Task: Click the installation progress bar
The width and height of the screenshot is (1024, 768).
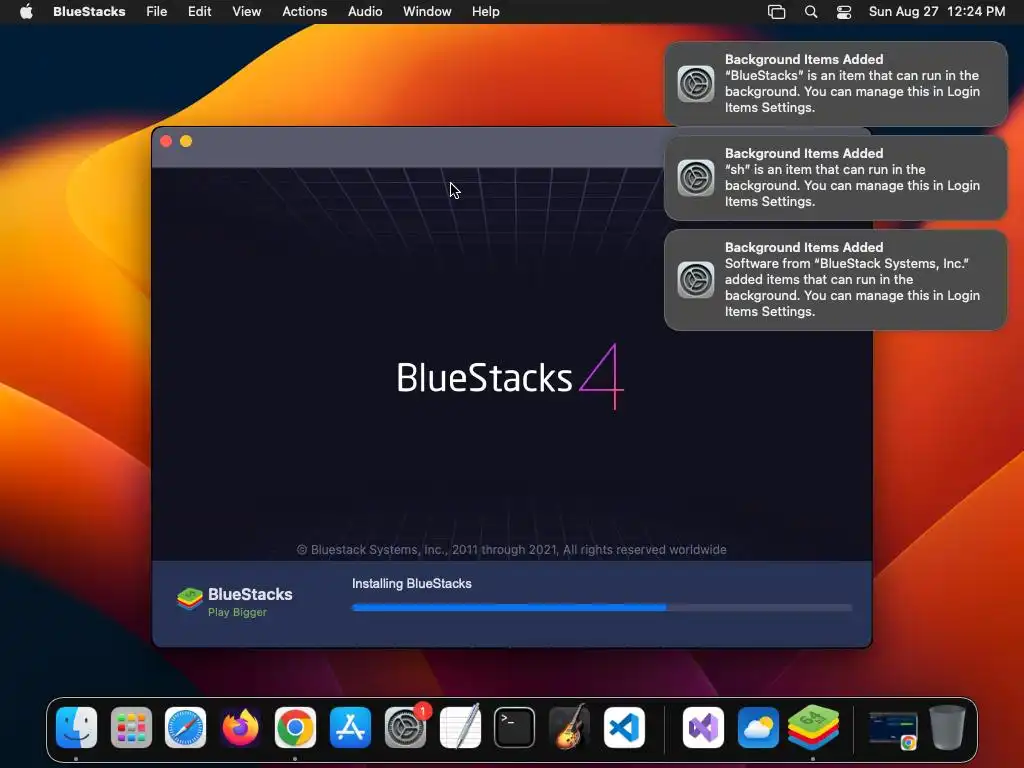Action: coord(601,607)
